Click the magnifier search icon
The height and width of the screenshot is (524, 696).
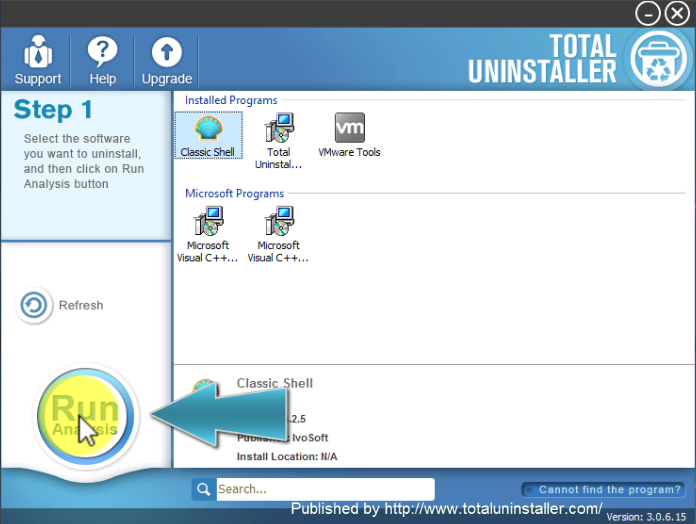(x=204, y=489)
